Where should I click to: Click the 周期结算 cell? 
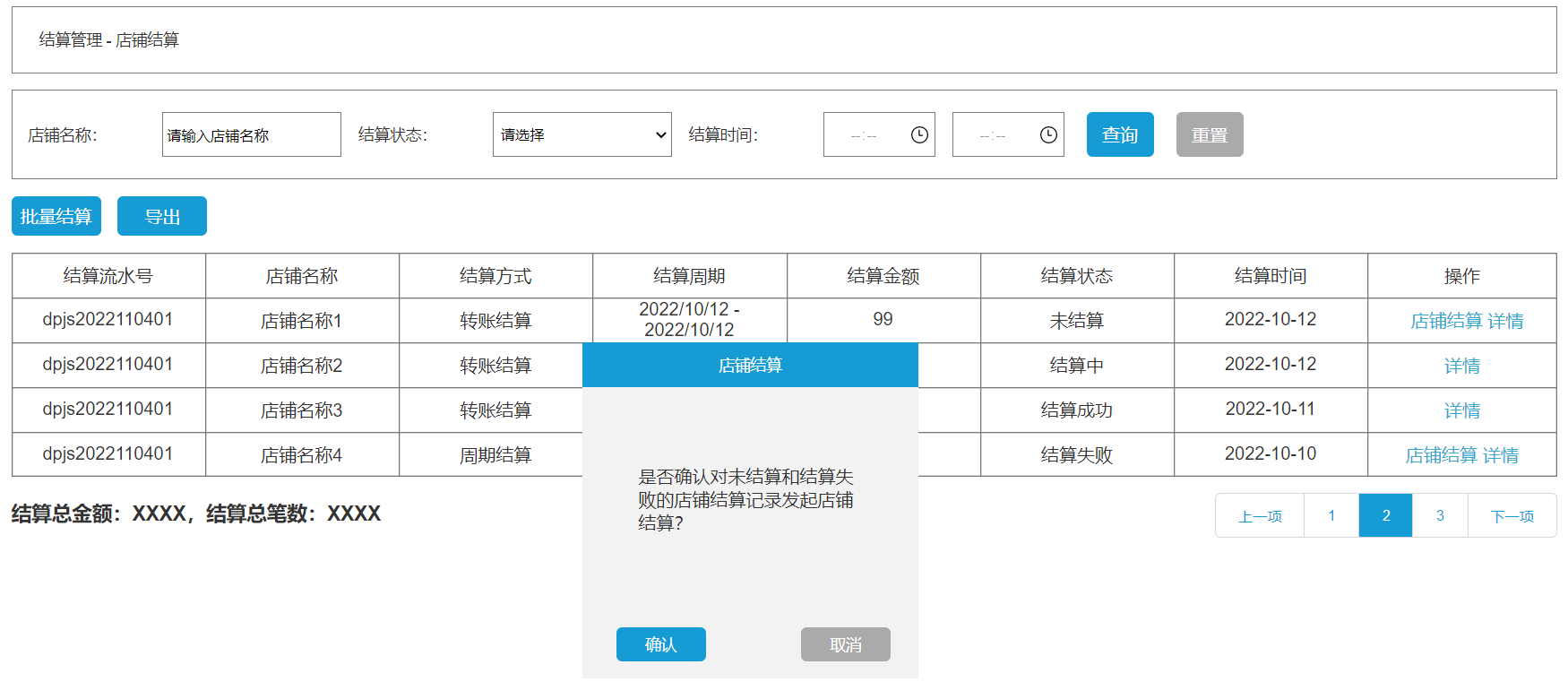(x=491, y=455)
